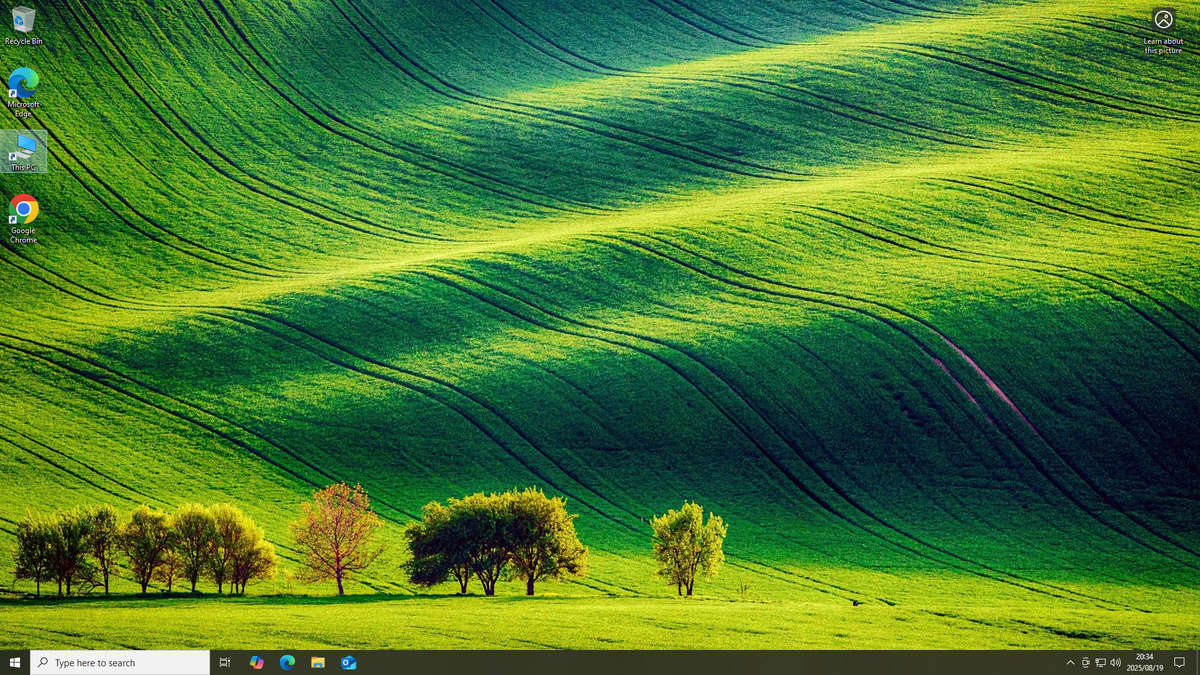Click the Learn about this picture icon
1200x675 pixels.
coord(1163,22)
